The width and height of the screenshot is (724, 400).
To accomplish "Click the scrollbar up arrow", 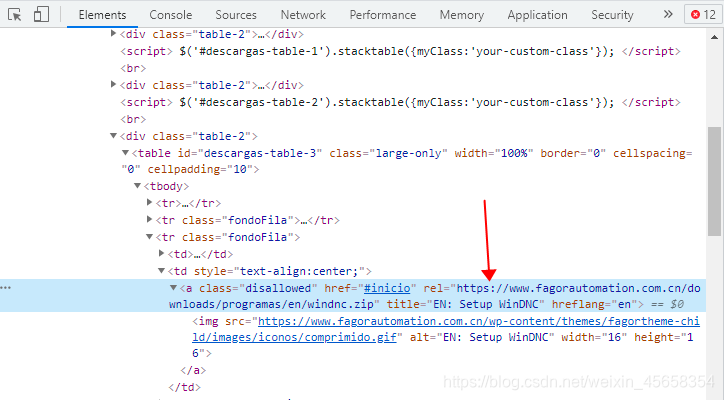I will [714, 37].
